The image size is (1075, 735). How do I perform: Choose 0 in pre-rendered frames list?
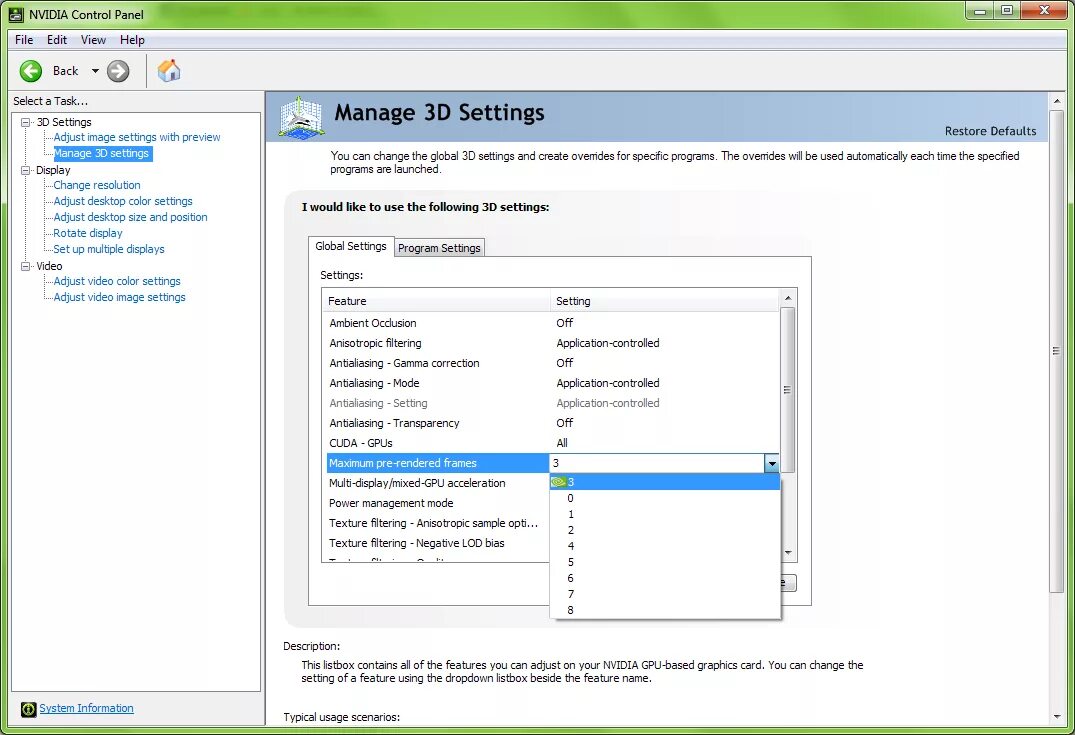pos(665,498)
